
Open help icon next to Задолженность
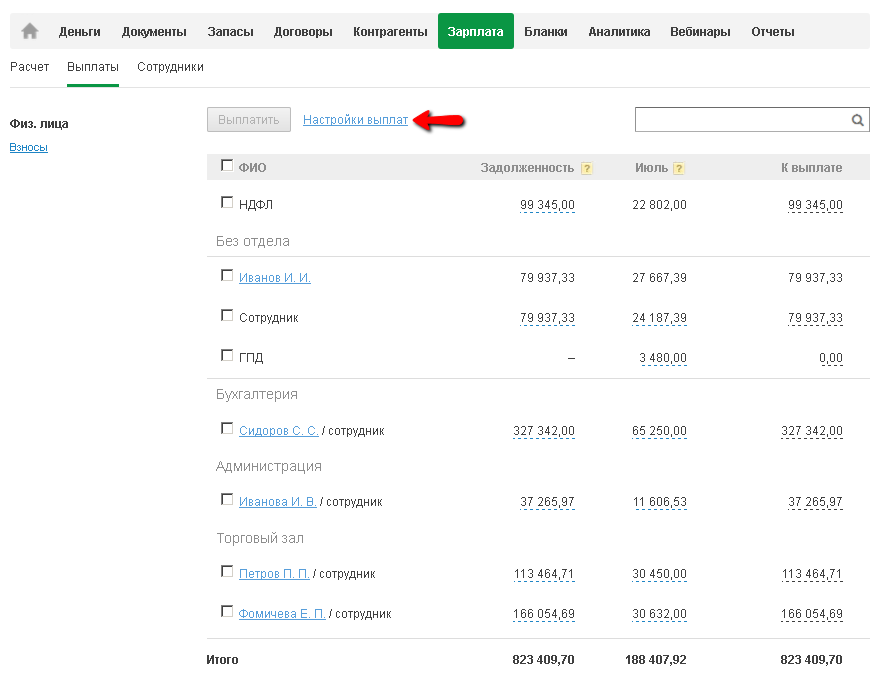587,169
